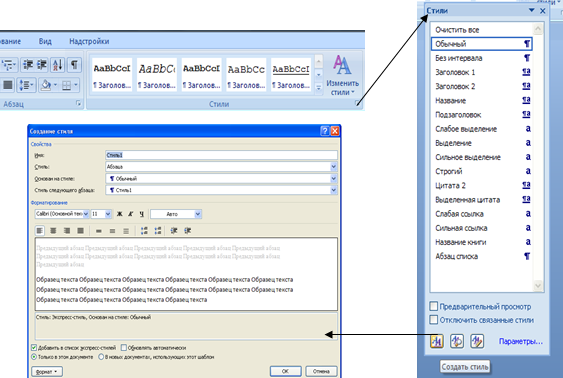Click the borders grid icon in ribbon
Viewport: 563px width, 378px height.
[x=66, y=85]
